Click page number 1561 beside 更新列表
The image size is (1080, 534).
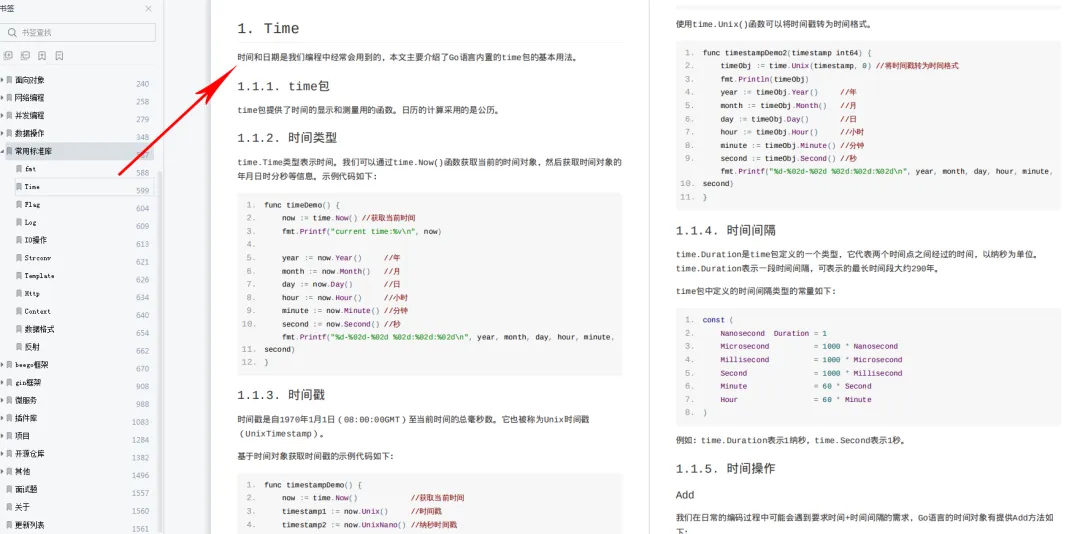click(x=141, y=528)
